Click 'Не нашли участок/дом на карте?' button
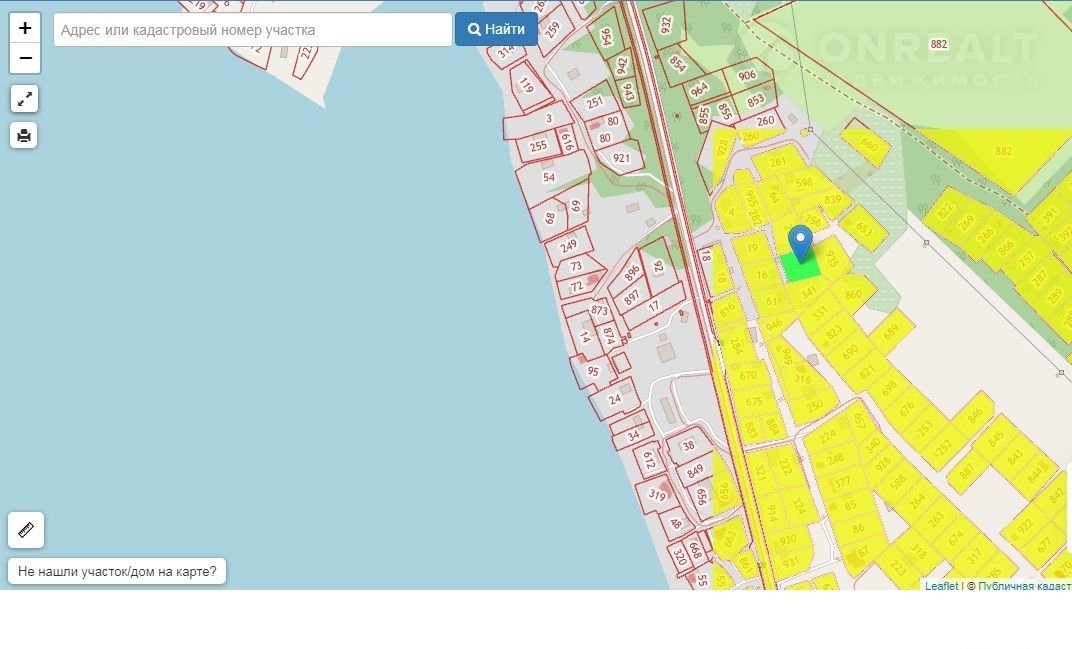The height and width of the screenshot is (649, 1072). pos(117,572)
